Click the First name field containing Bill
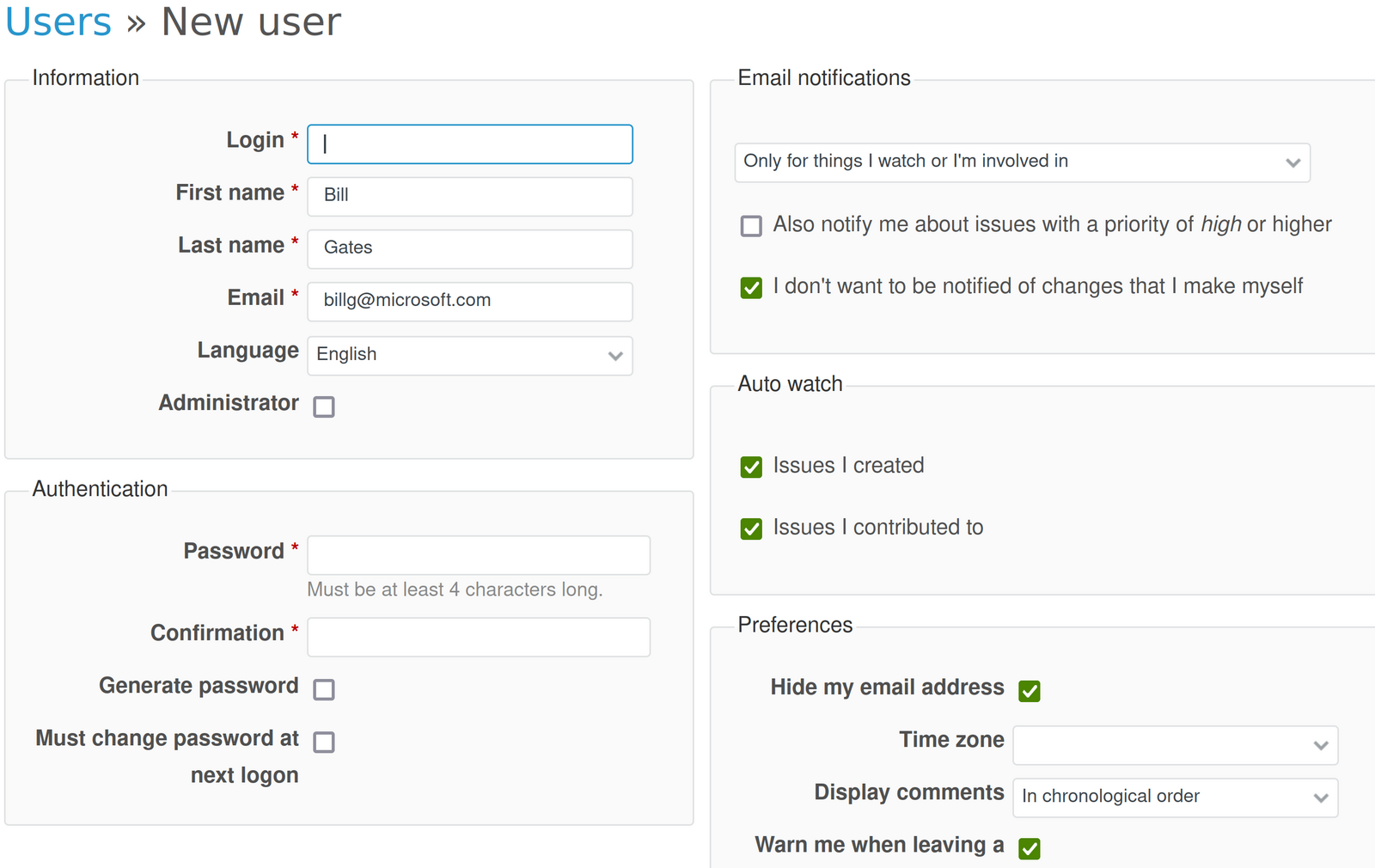 coord(468,196)
